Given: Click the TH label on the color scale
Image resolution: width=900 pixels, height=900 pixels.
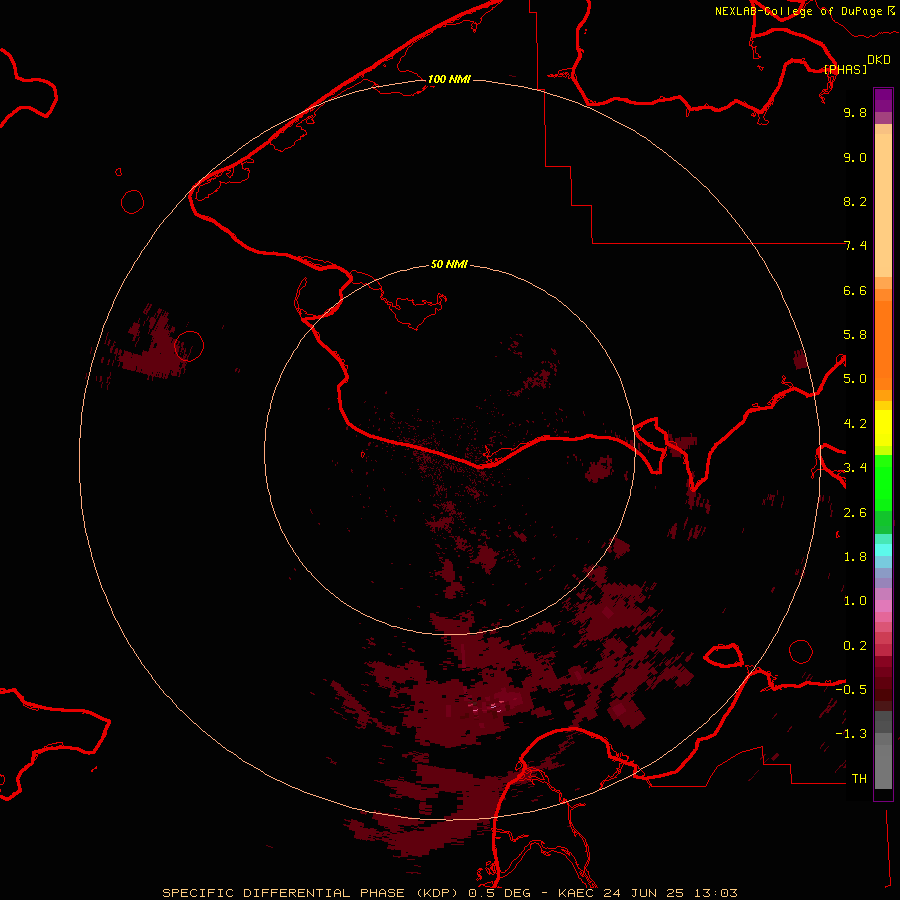Looking at the screenshot, I should (x=859, y=779).
